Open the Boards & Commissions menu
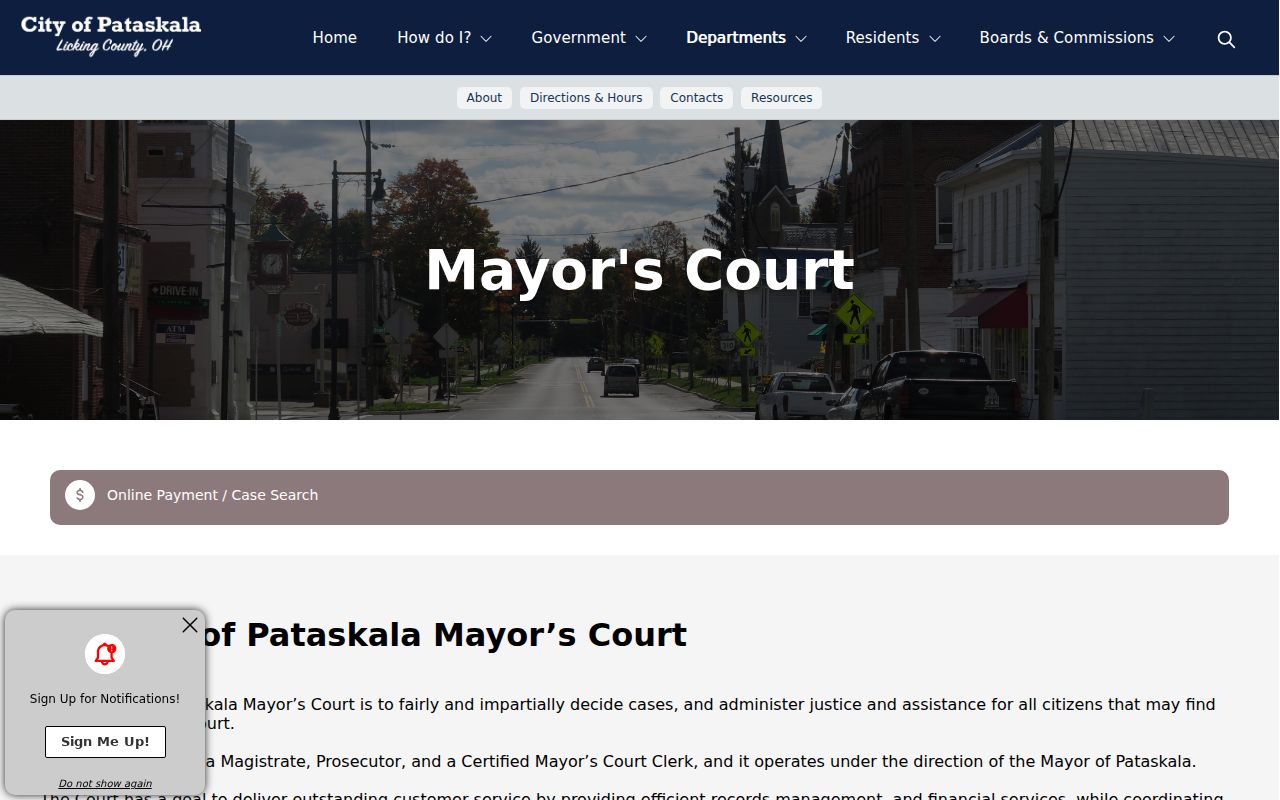The height and width of the screenshot is (800, 1280). (1066, 38)
